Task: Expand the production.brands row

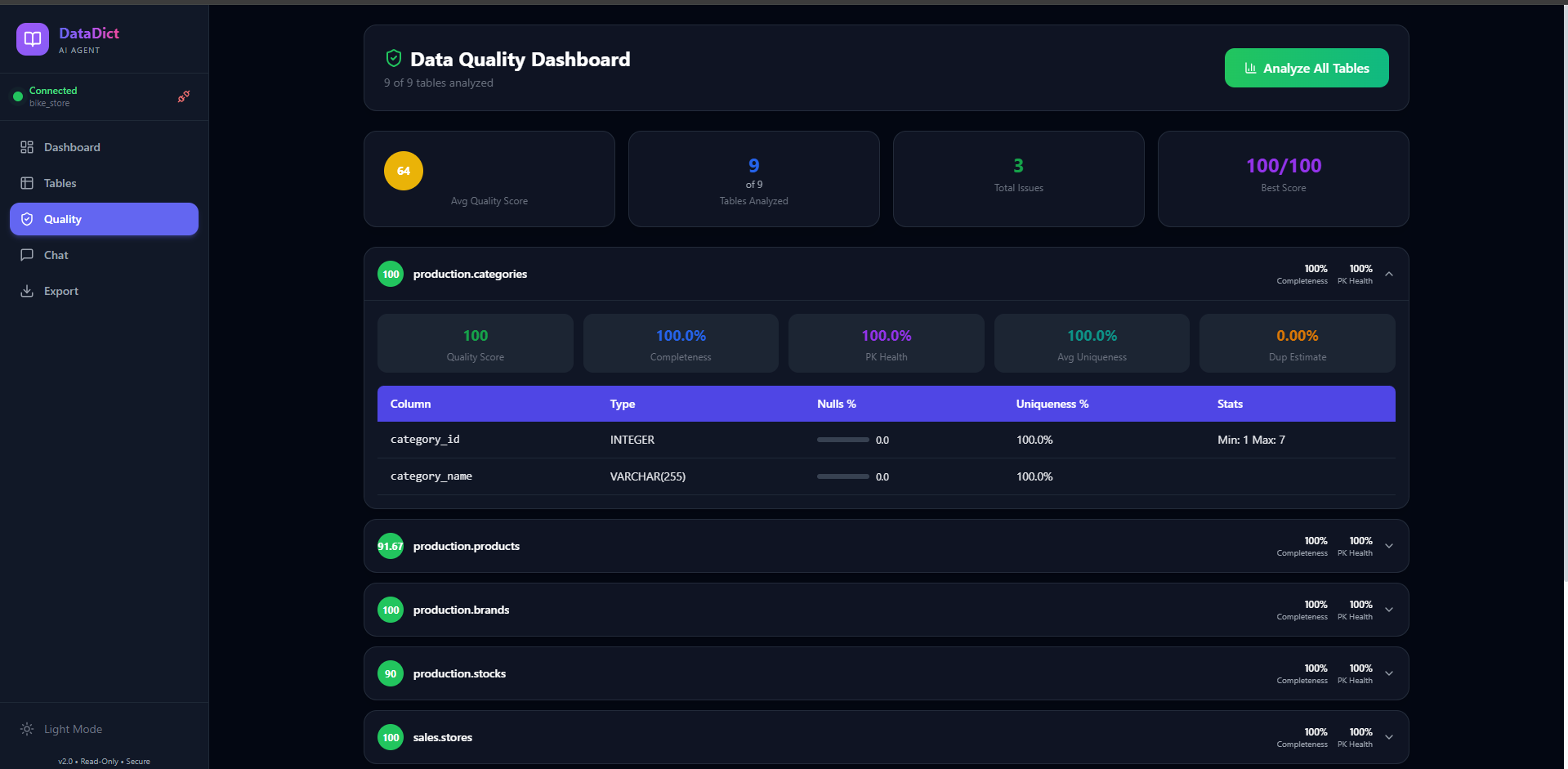Action: 886,610
